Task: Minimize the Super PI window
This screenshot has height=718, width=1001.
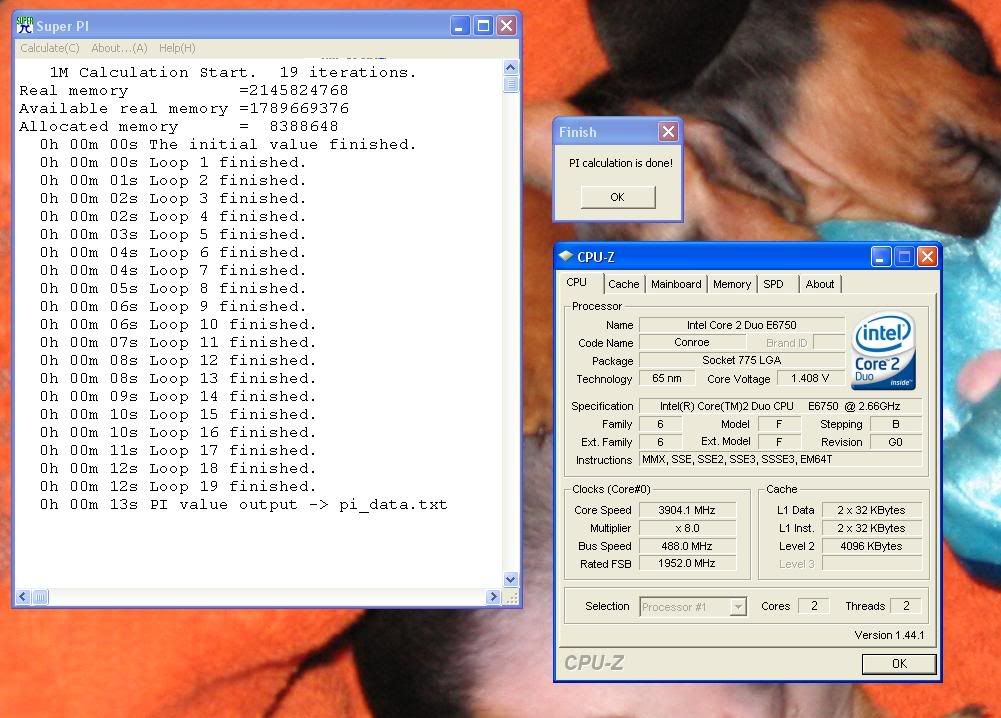Action: tap(460, 26)
